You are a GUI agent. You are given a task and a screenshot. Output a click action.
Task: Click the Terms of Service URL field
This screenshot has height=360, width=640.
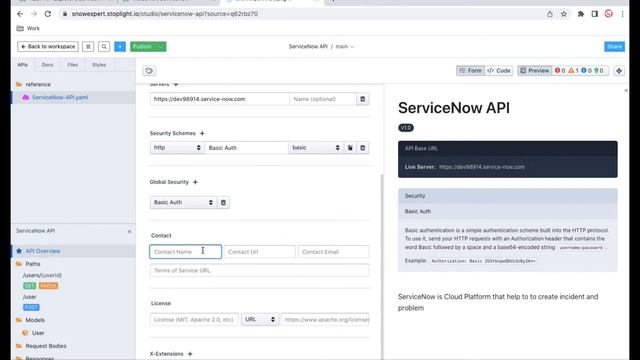(260, 271)
